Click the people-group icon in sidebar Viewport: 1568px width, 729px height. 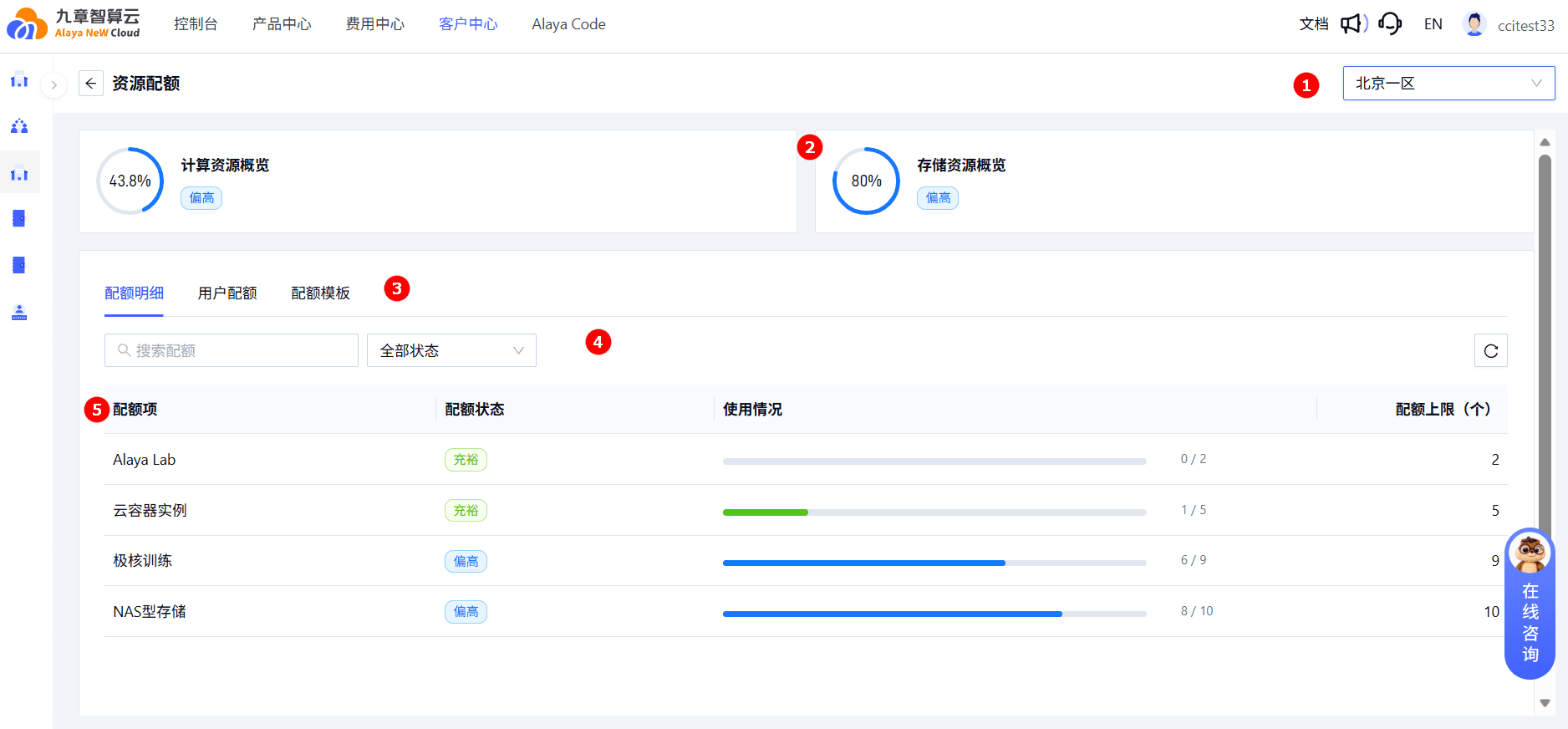point(19,126)
